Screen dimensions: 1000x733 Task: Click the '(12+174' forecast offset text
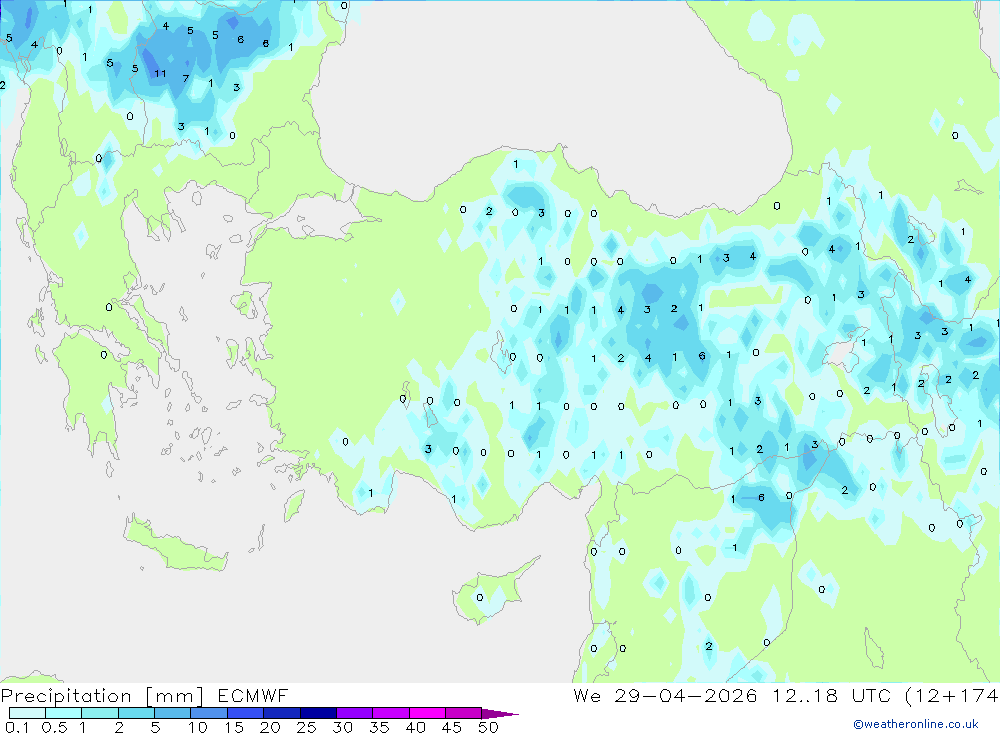tap(952, 695)
